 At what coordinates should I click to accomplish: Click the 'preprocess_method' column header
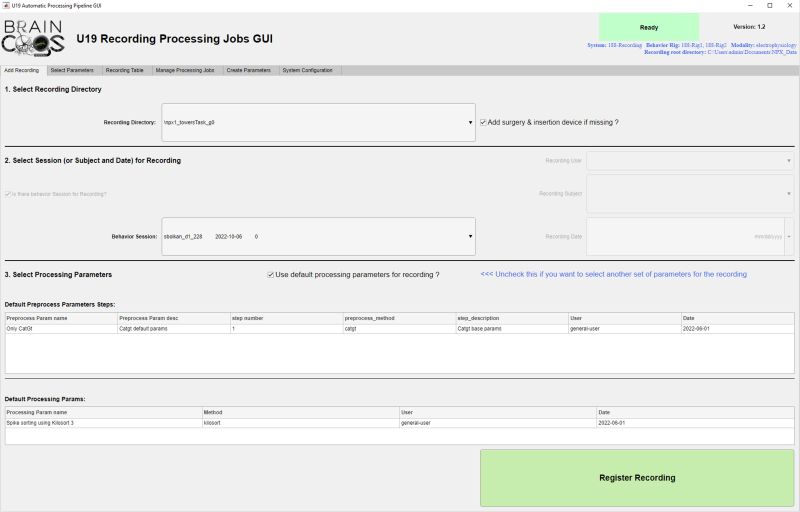pos(399,318)
